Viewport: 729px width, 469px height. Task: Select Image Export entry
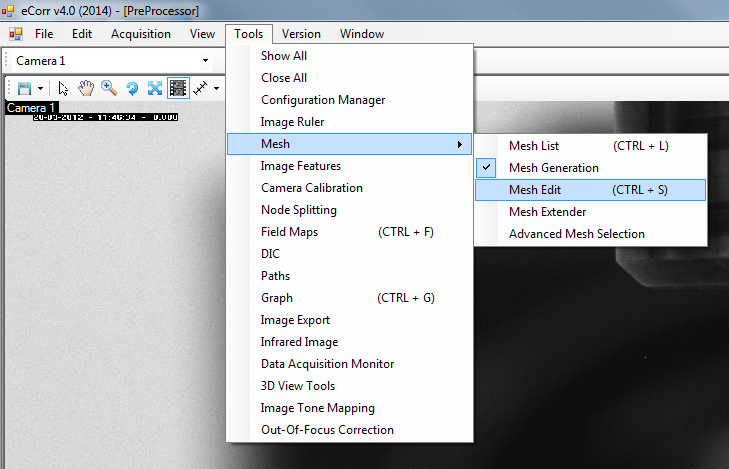pos(349,320)
